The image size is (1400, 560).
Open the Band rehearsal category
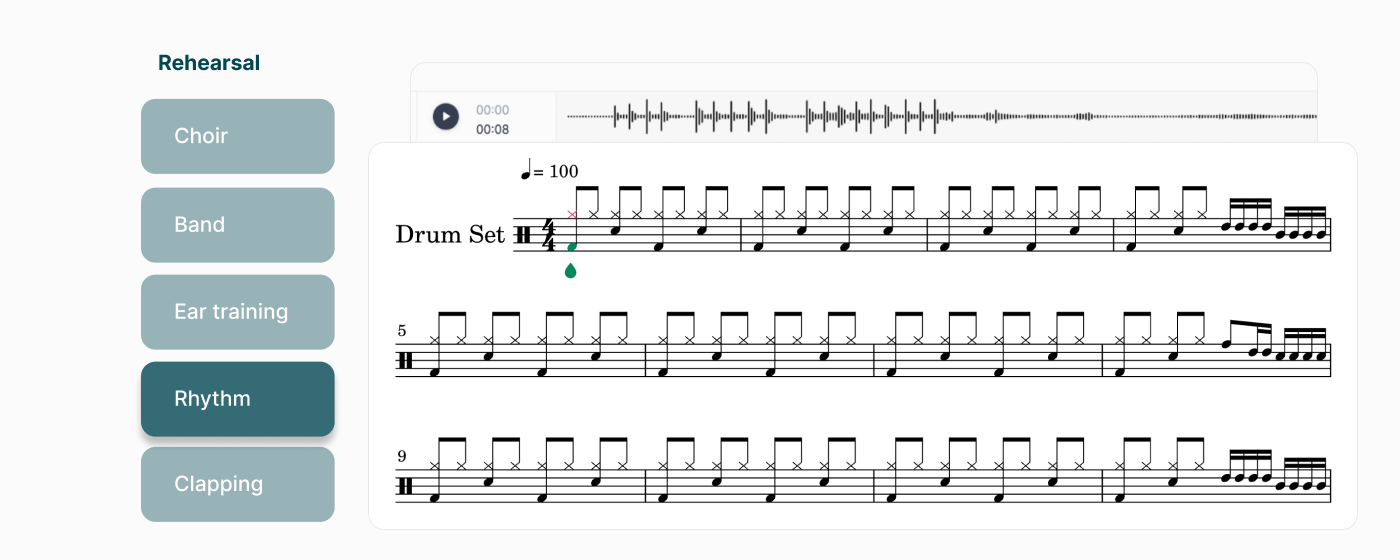pos(238,225)
